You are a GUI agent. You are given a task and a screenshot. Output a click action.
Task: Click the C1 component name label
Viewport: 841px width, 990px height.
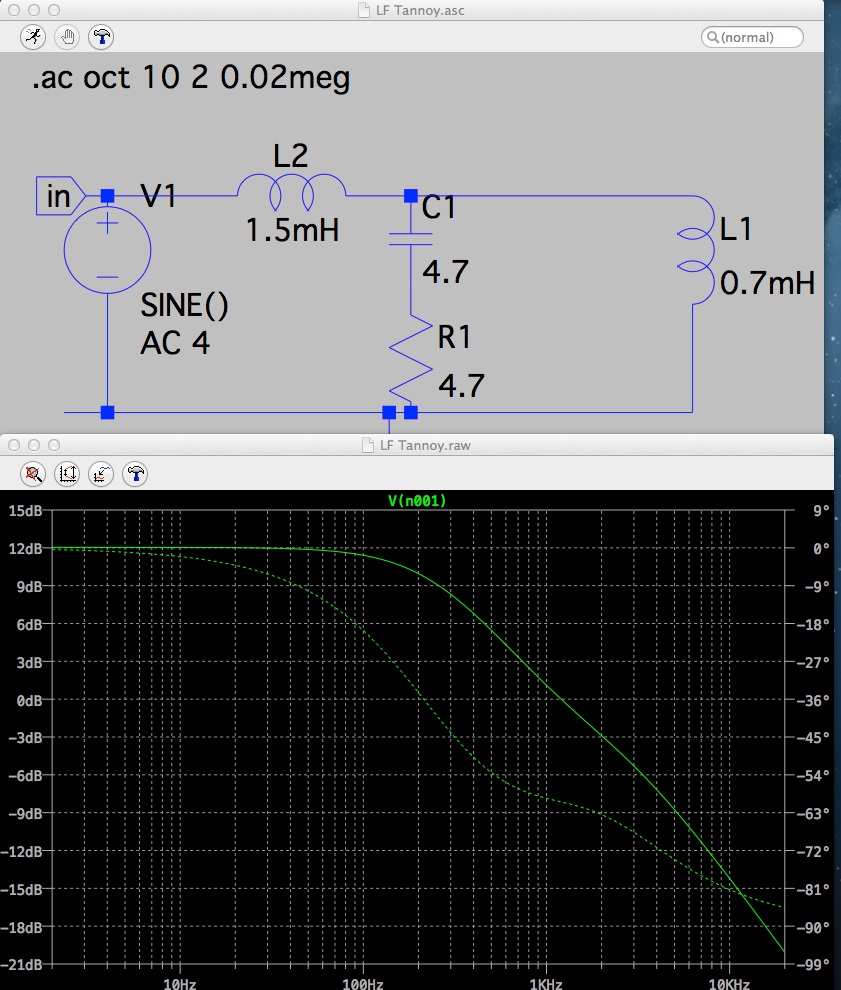[x=438, y=207]
